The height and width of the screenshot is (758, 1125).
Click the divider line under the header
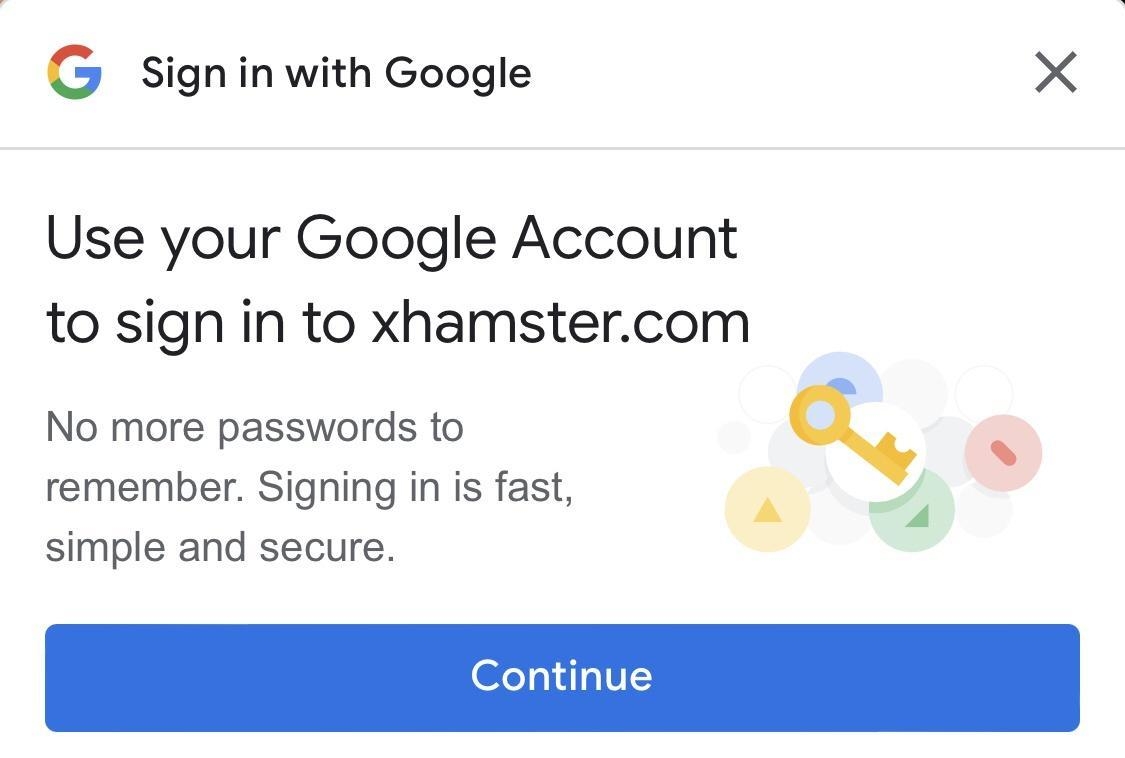562,146
